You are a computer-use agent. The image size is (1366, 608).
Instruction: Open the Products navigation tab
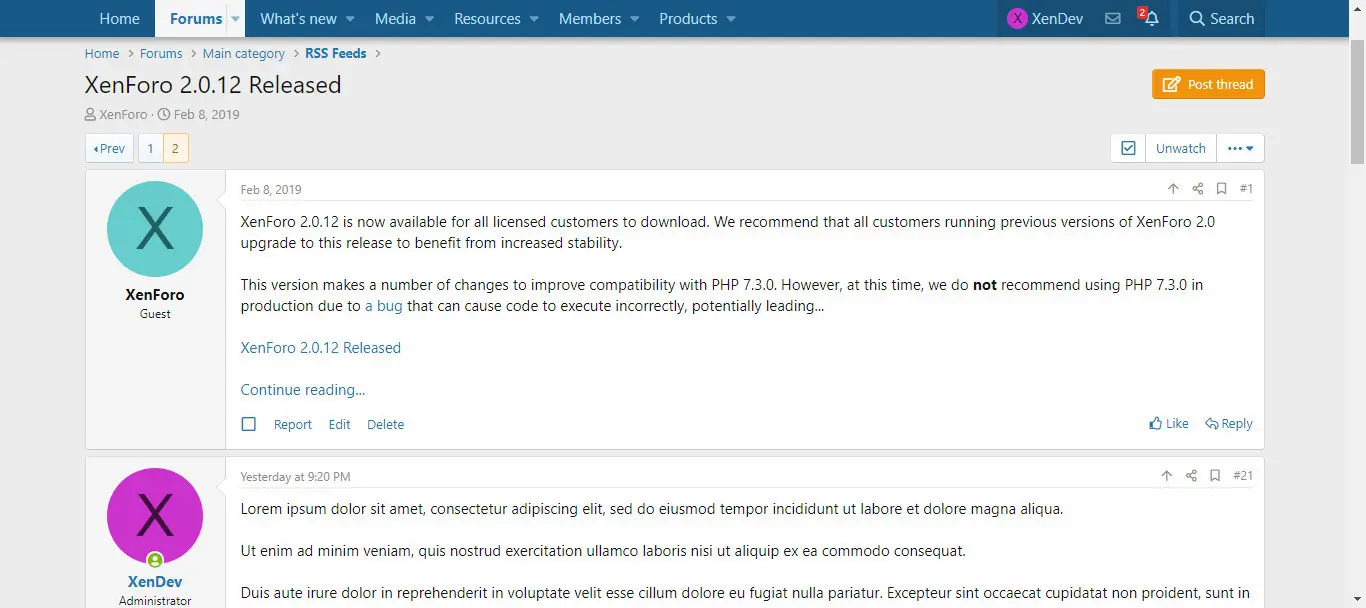pyautogui.click(x=688, y=19)
